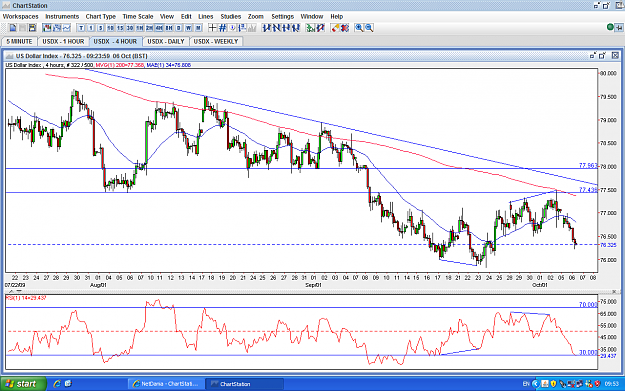
Task: Click the 77.439 horizontal line label
Action: point(588,190)
